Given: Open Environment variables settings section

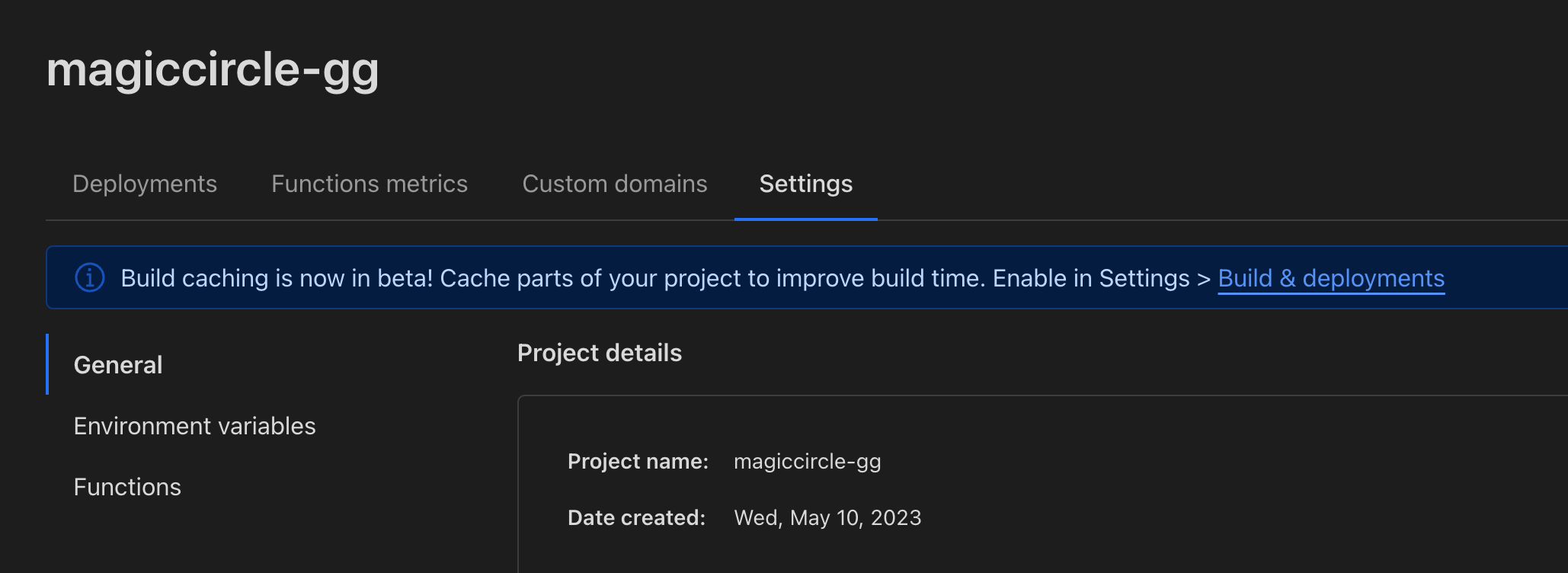Looking at the screenshot, I should coord(194,426).
